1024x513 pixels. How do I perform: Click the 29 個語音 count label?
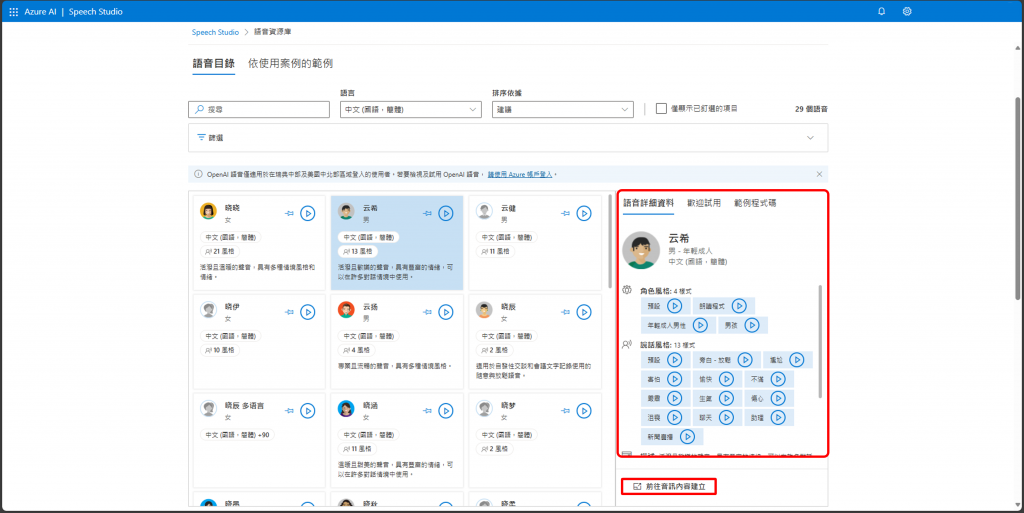coord(811,109)
